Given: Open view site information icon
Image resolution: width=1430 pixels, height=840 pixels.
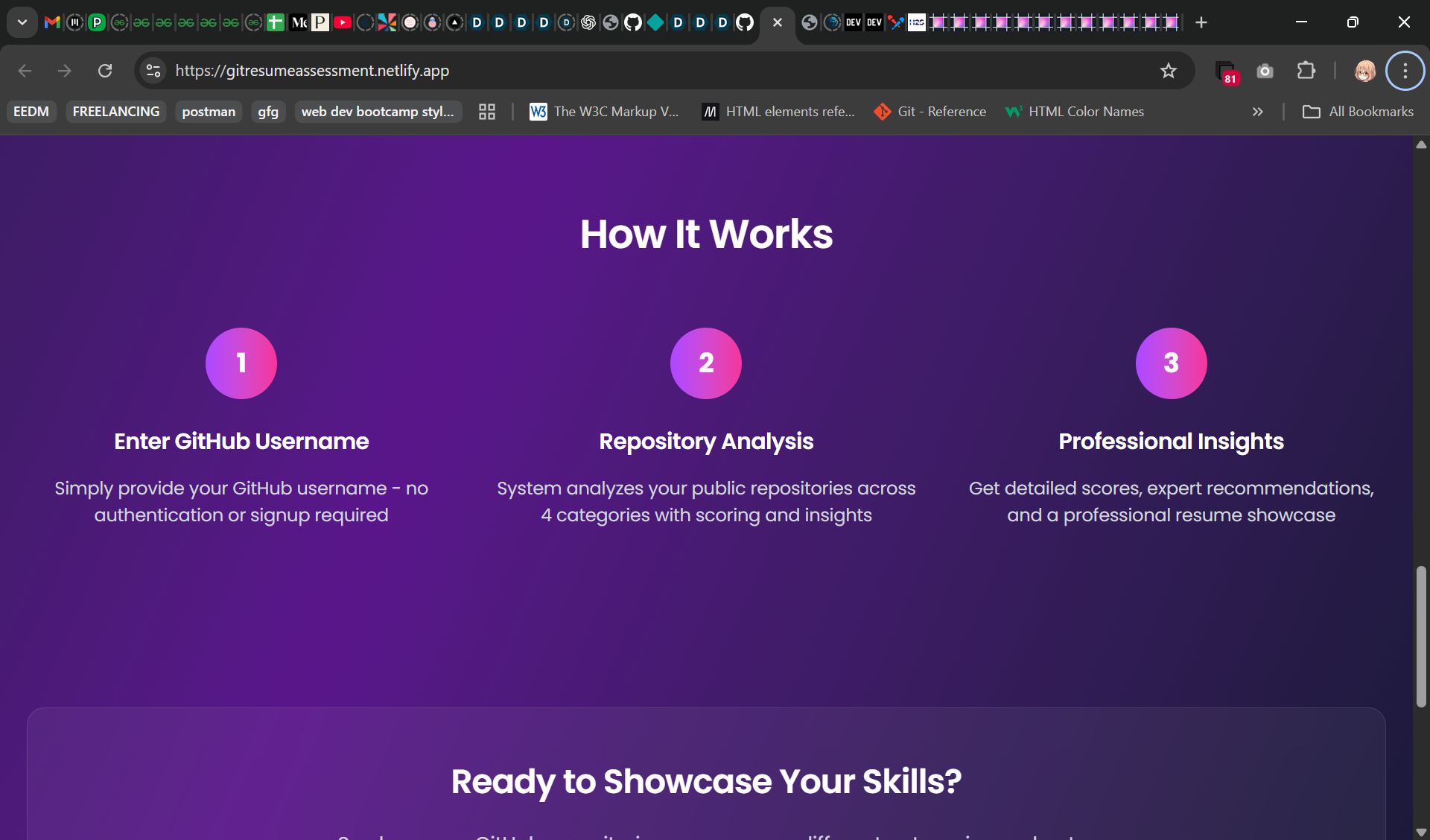Looking at the screenshot, I should [x=153, y=71].
